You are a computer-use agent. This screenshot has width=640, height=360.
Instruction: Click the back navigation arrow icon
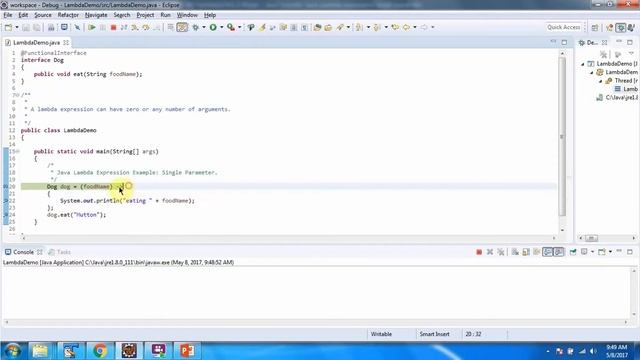(406, 27)
